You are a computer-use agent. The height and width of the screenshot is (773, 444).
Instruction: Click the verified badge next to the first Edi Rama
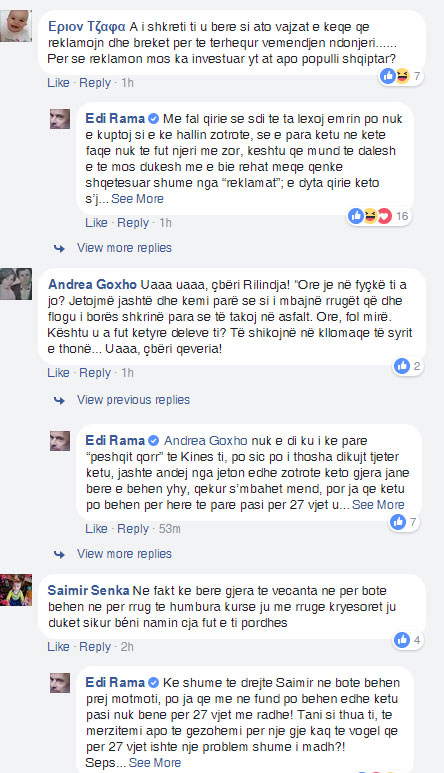153,119
